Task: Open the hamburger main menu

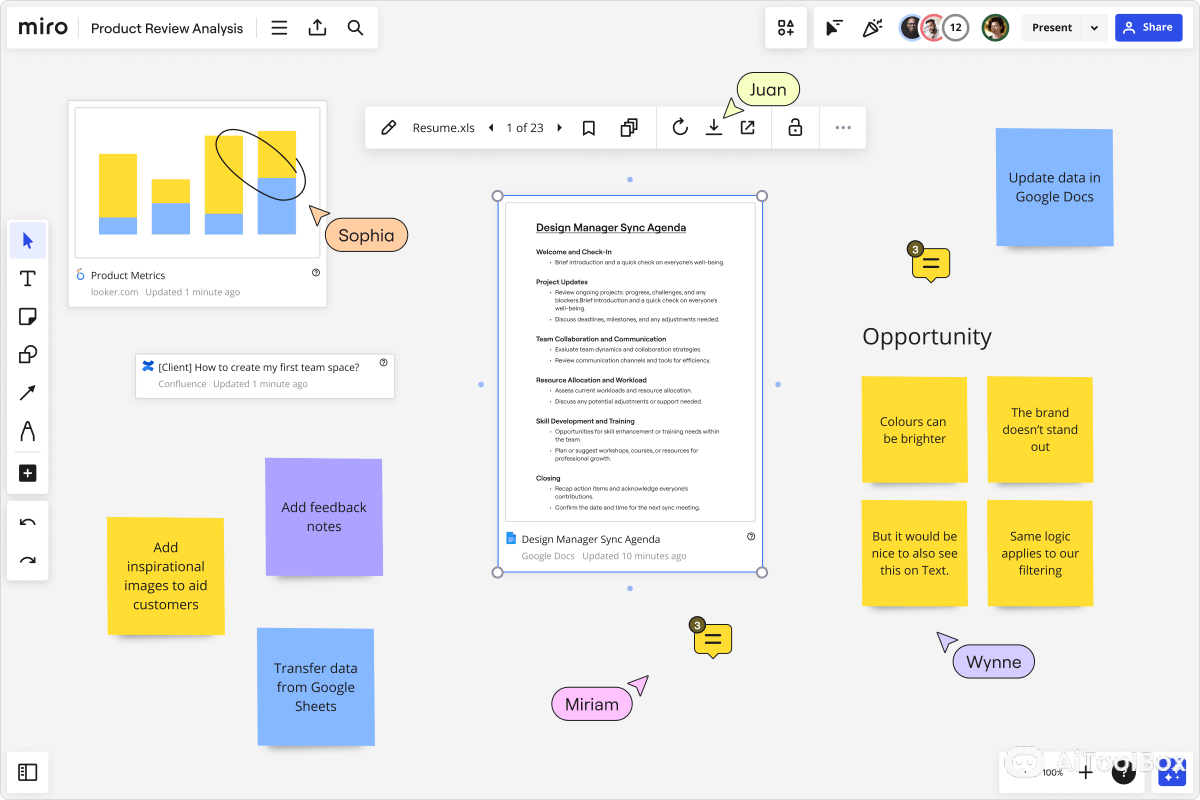Action: [279, 28]
